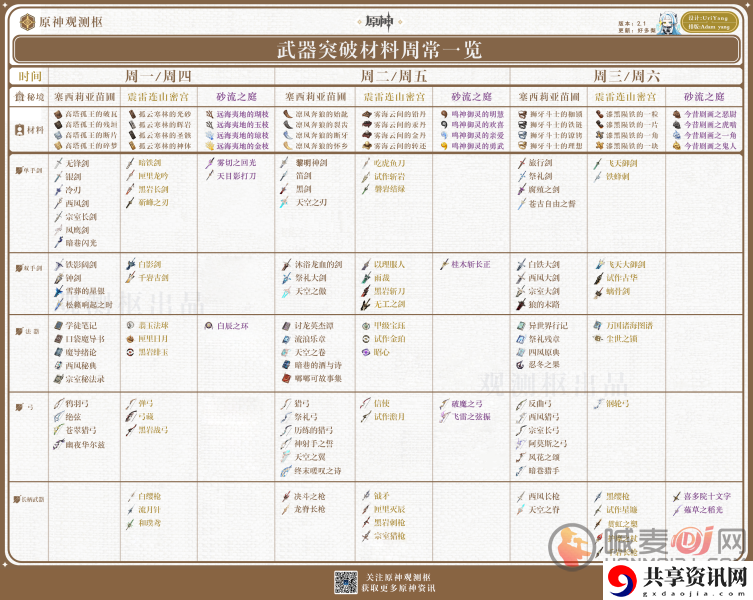The height and width of the screenshot is (600, 753).
Task: Click the weapon name 龙脊长枪
Action: point(310,509)
